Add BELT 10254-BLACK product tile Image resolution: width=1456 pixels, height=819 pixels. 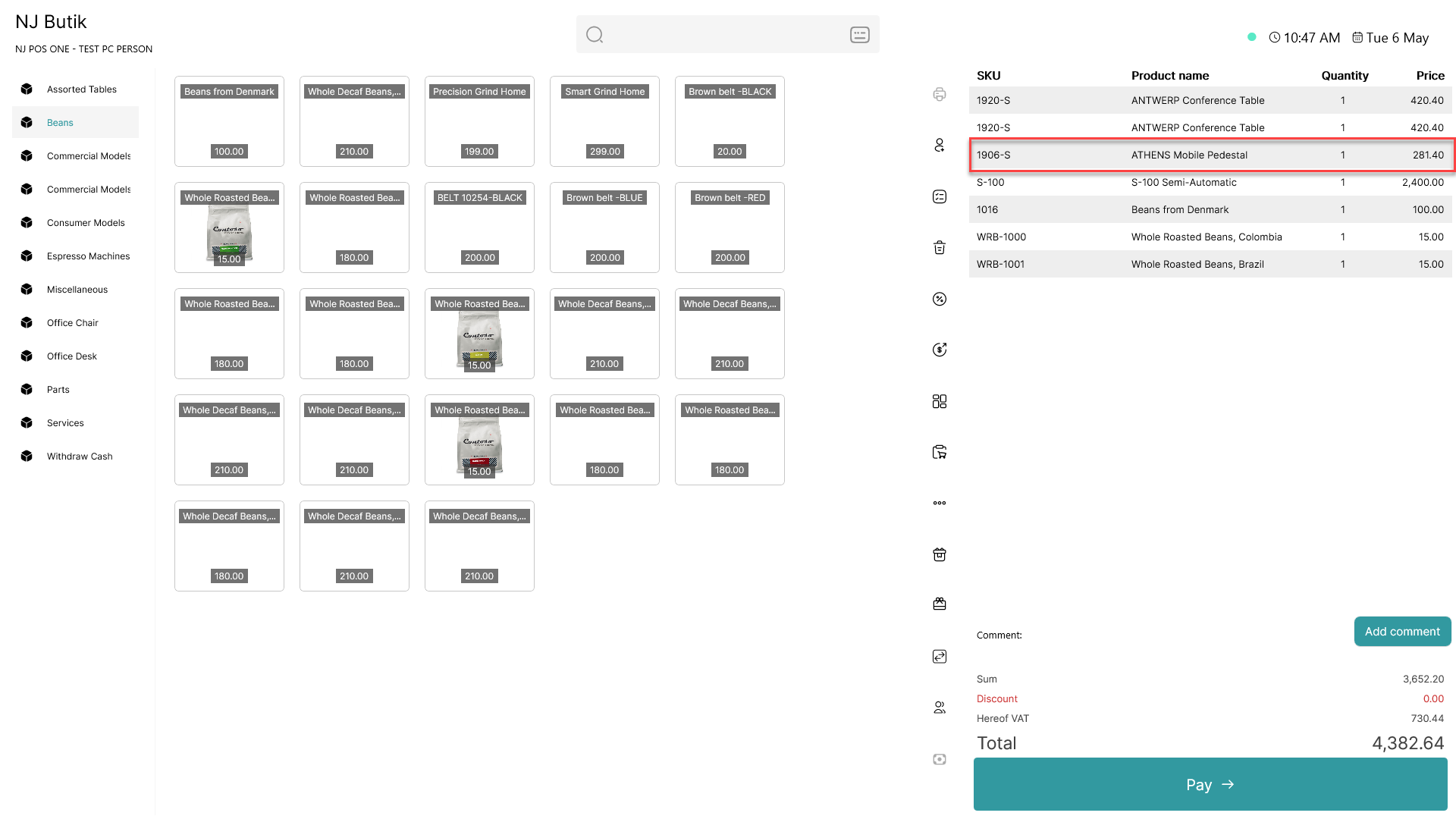[x=479, y=227]
